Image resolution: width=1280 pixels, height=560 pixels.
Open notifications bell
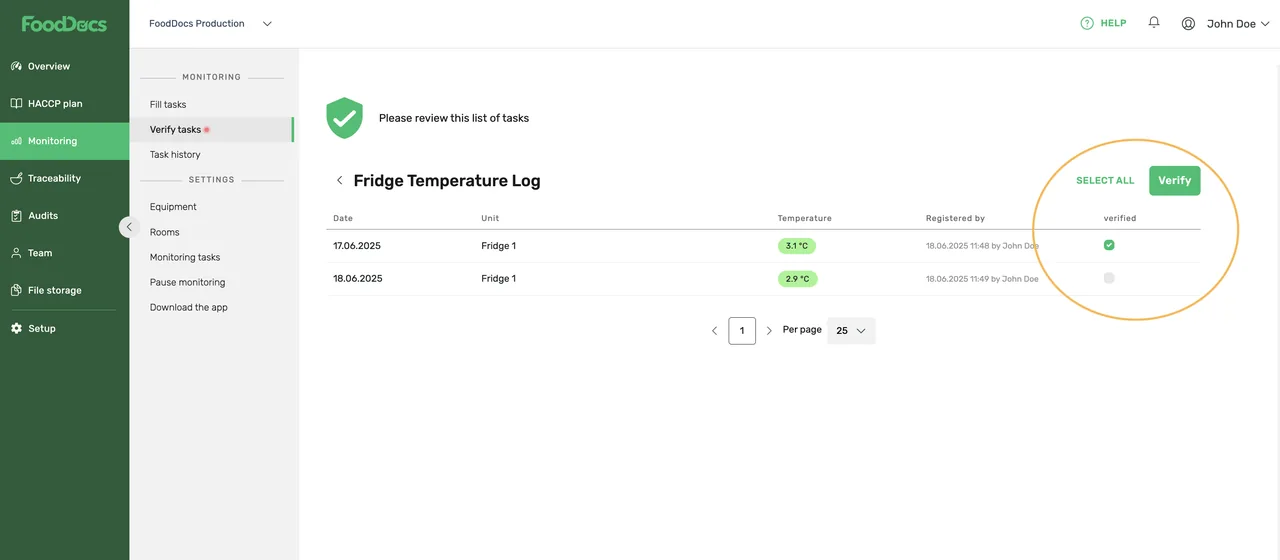click(x=1154, y=22)
